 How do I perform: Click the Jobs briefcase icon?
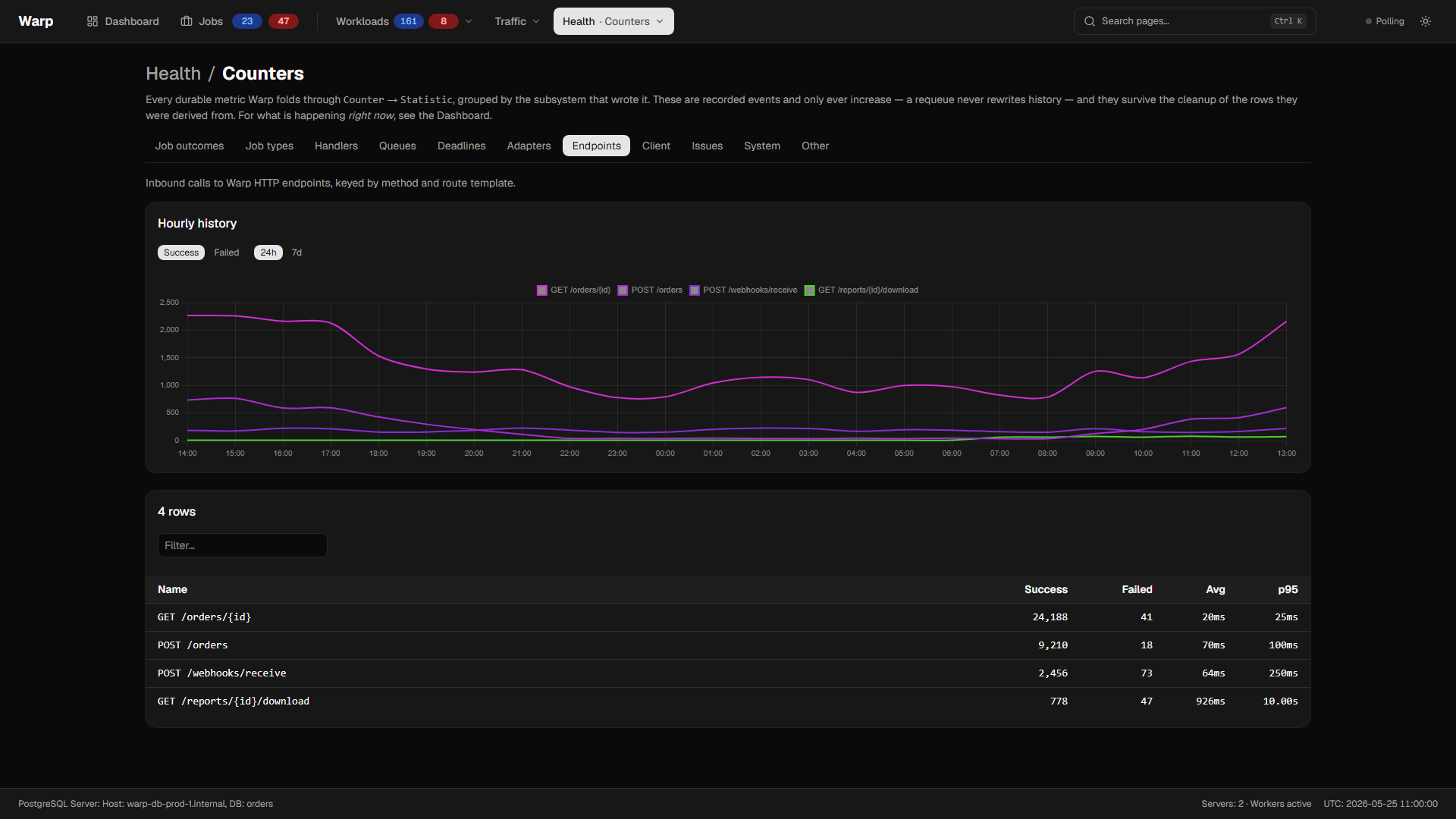(187, 21)
